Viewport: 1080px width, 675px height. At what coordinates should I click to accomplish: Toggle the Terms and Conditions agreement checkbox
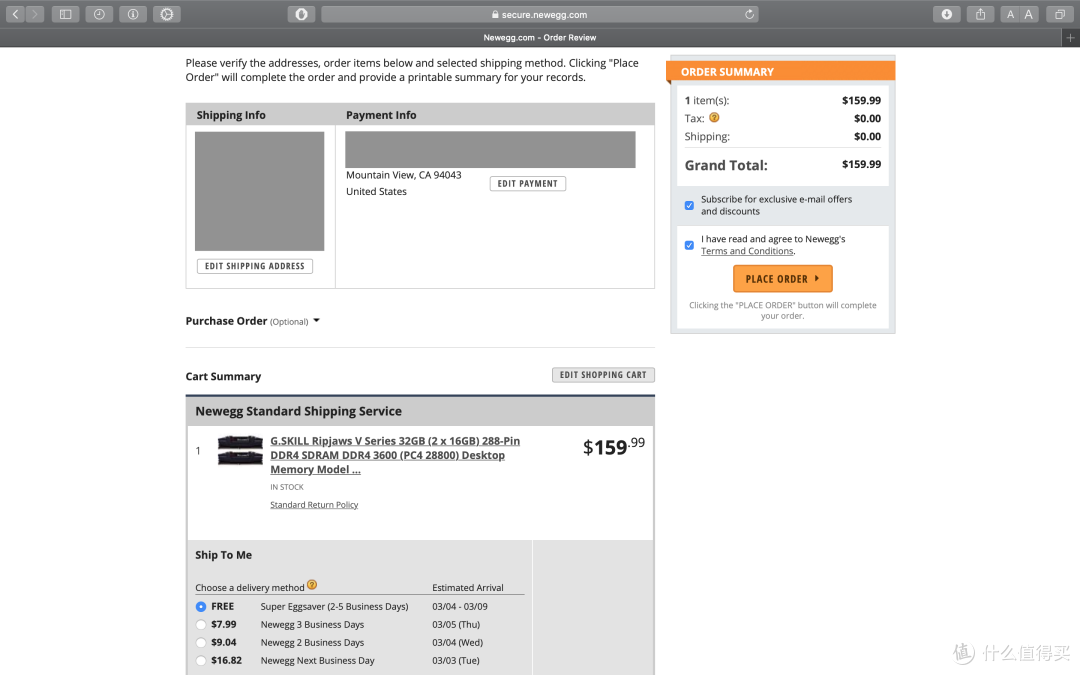[x=689, y=245]
